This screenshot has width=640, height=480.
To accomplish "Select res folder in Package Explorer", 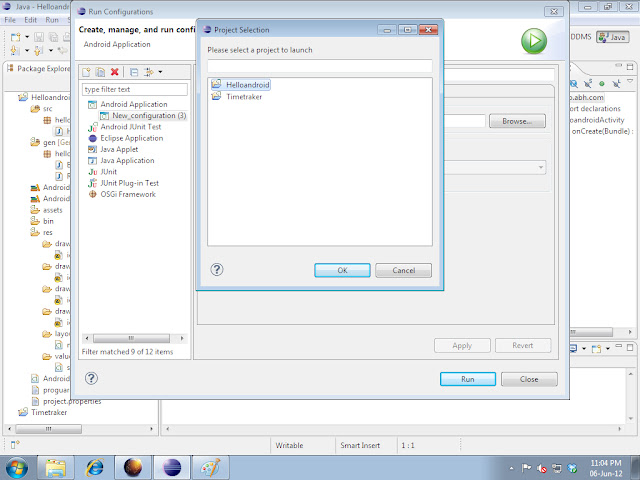I will (x=42, y=233).
